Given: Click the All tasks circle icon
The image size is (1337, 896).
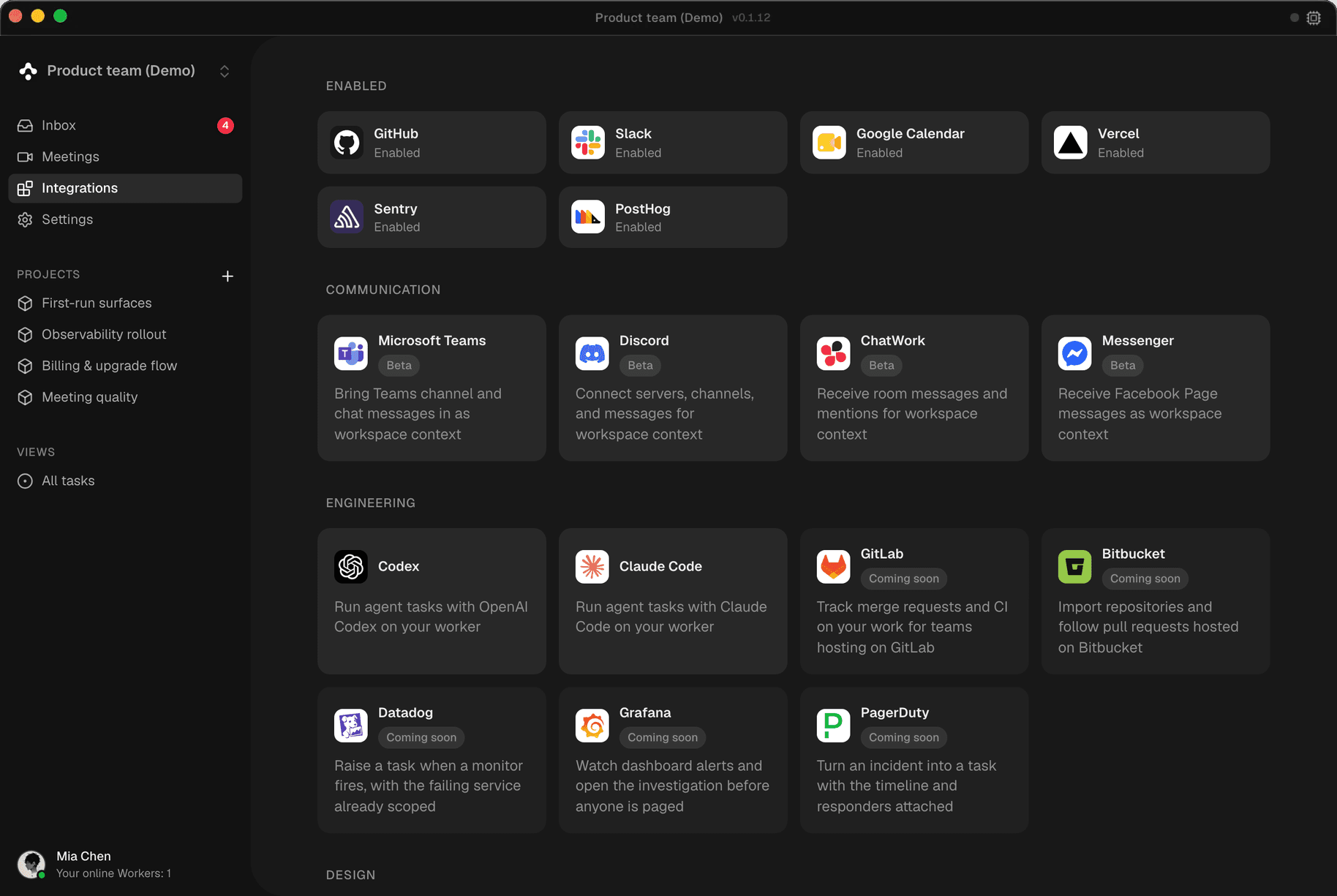Looking at the screenshot, I should click(x=25, y=481).
